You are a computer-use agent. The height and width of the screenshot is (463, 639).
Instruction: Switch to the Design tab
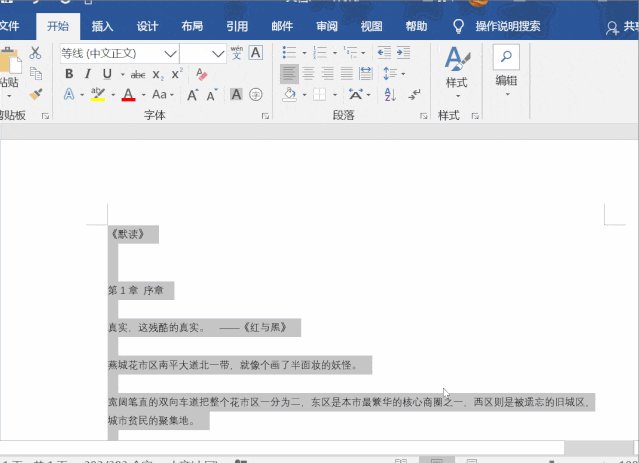[x=147, y=26]
